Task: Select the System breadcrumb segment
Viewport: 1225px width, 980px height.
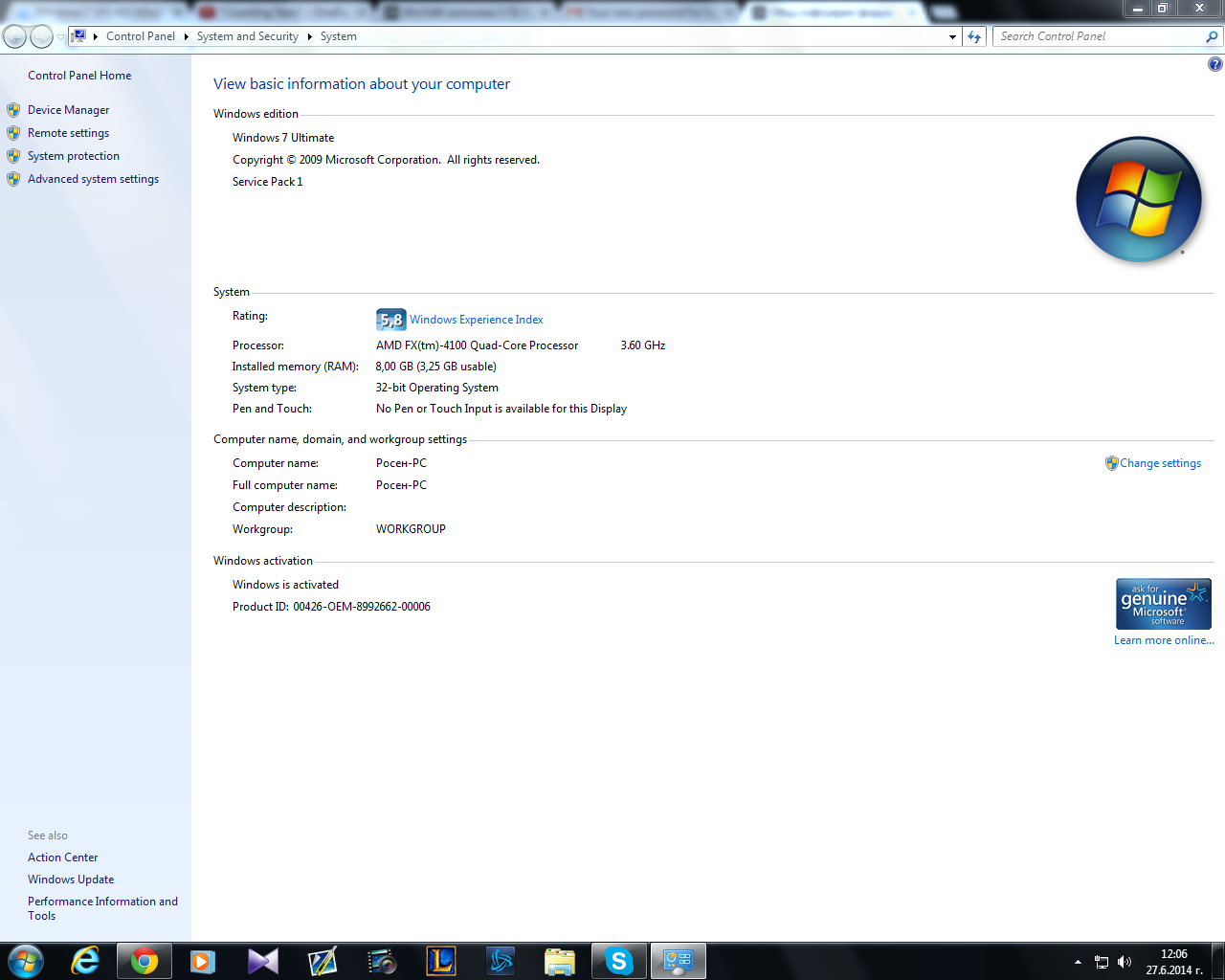Action: click(339, 36)
